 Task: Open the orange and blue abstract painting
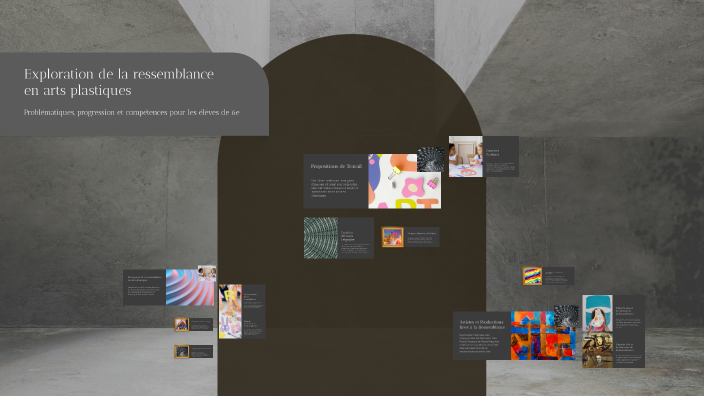pyautogui.click(x=543, y=335)
